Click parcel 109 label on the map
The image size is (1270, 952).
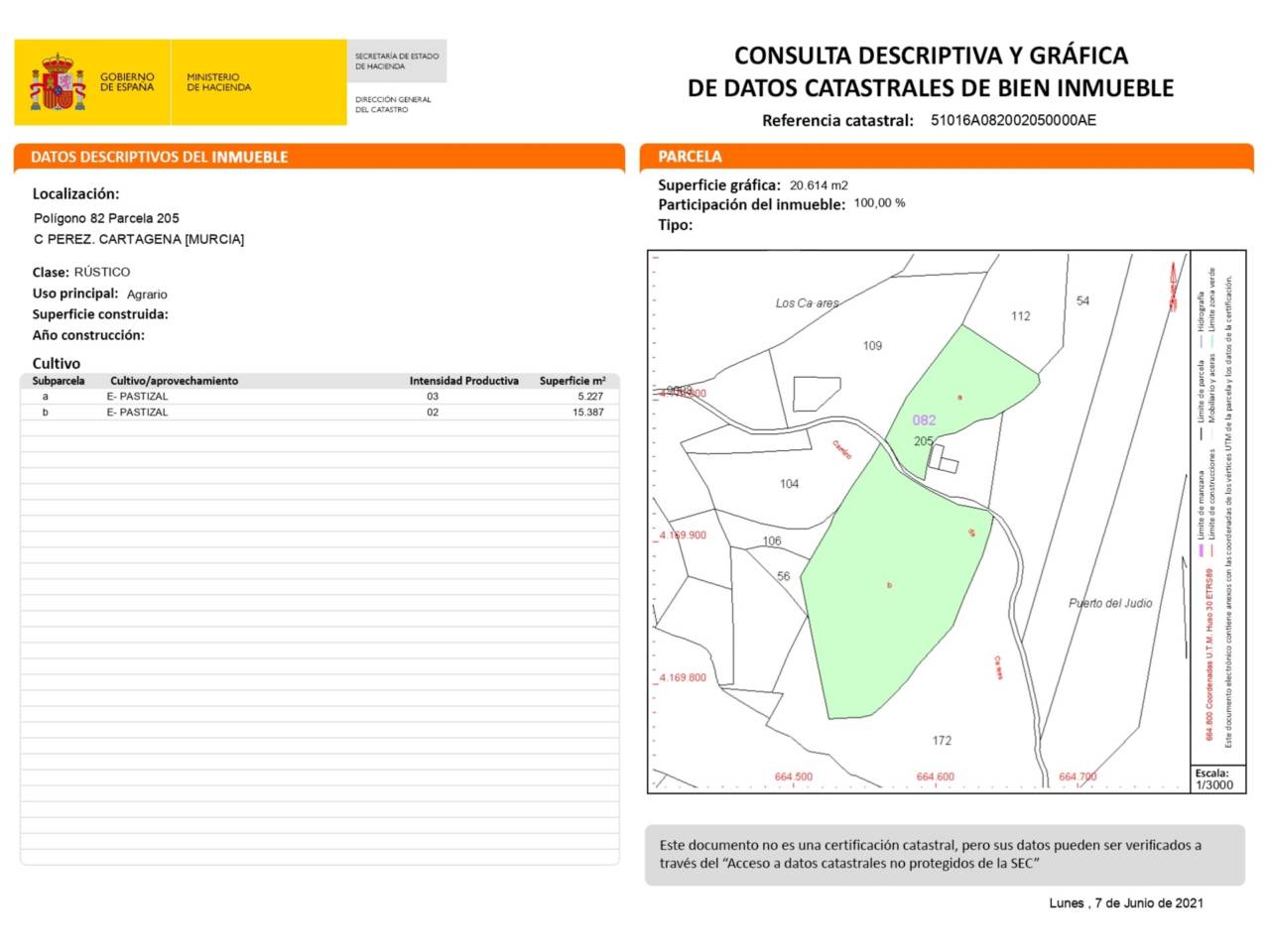tap(872, 346)
